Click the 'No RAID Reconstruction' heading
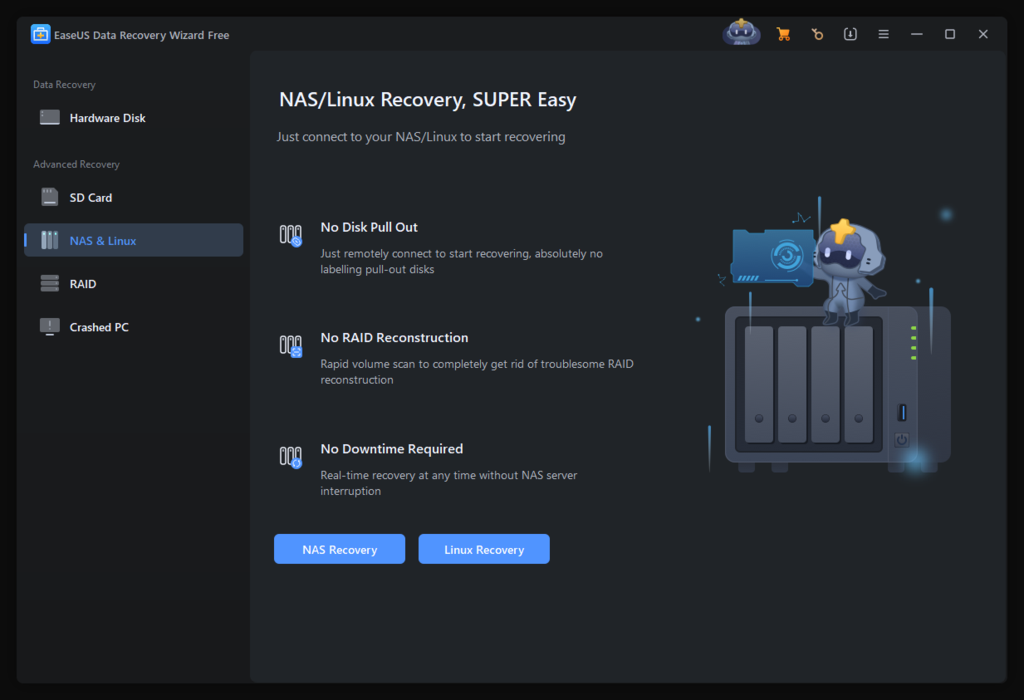Image resolution: width=1024 pixels, height=700 pixels. pyautogui.click(x=394, y=338)
